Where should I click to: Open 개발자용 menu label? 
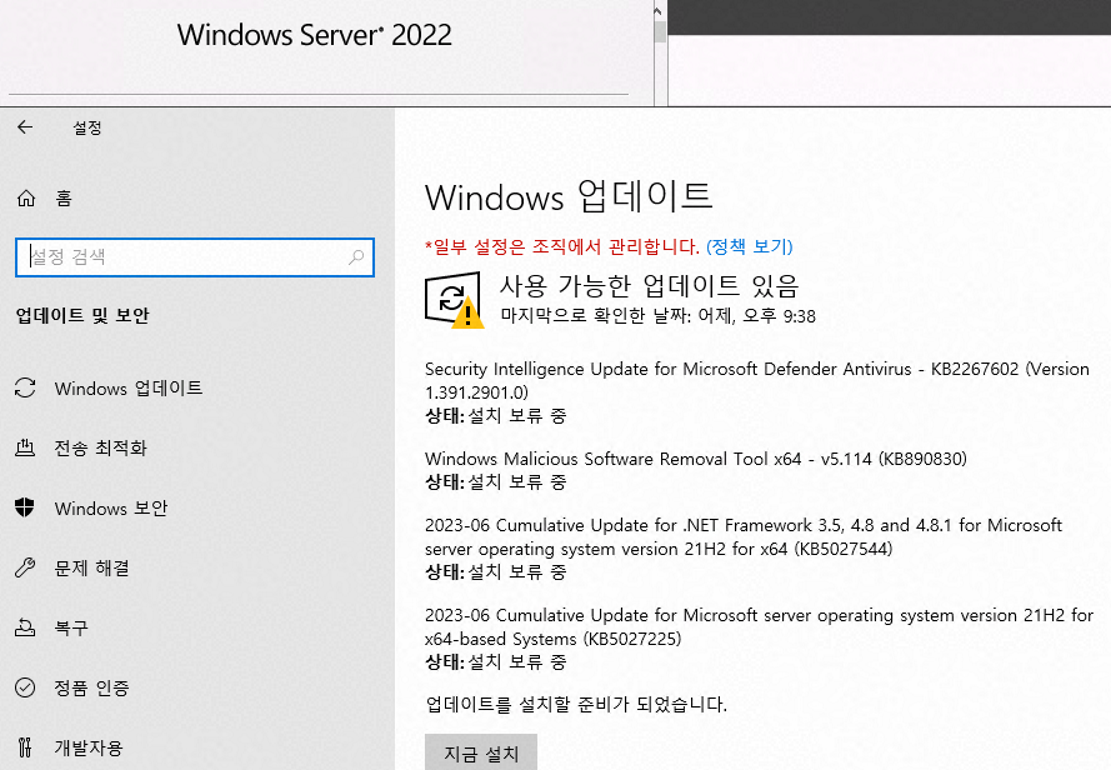pyautogui.click(x=89, y=748)
